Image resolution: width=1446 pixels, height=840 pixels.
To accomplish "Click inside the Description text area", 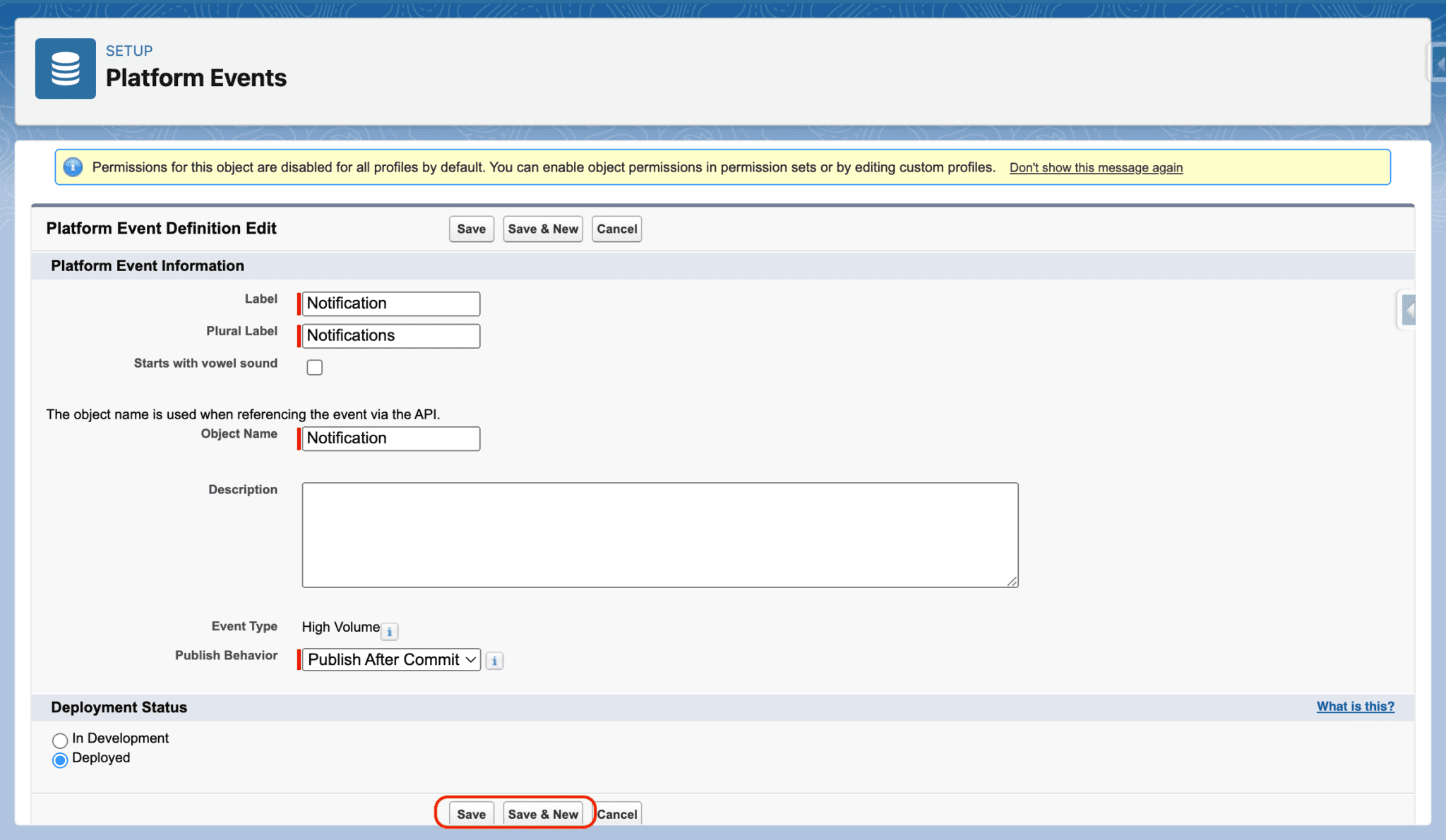I will [x=659, y=534].
